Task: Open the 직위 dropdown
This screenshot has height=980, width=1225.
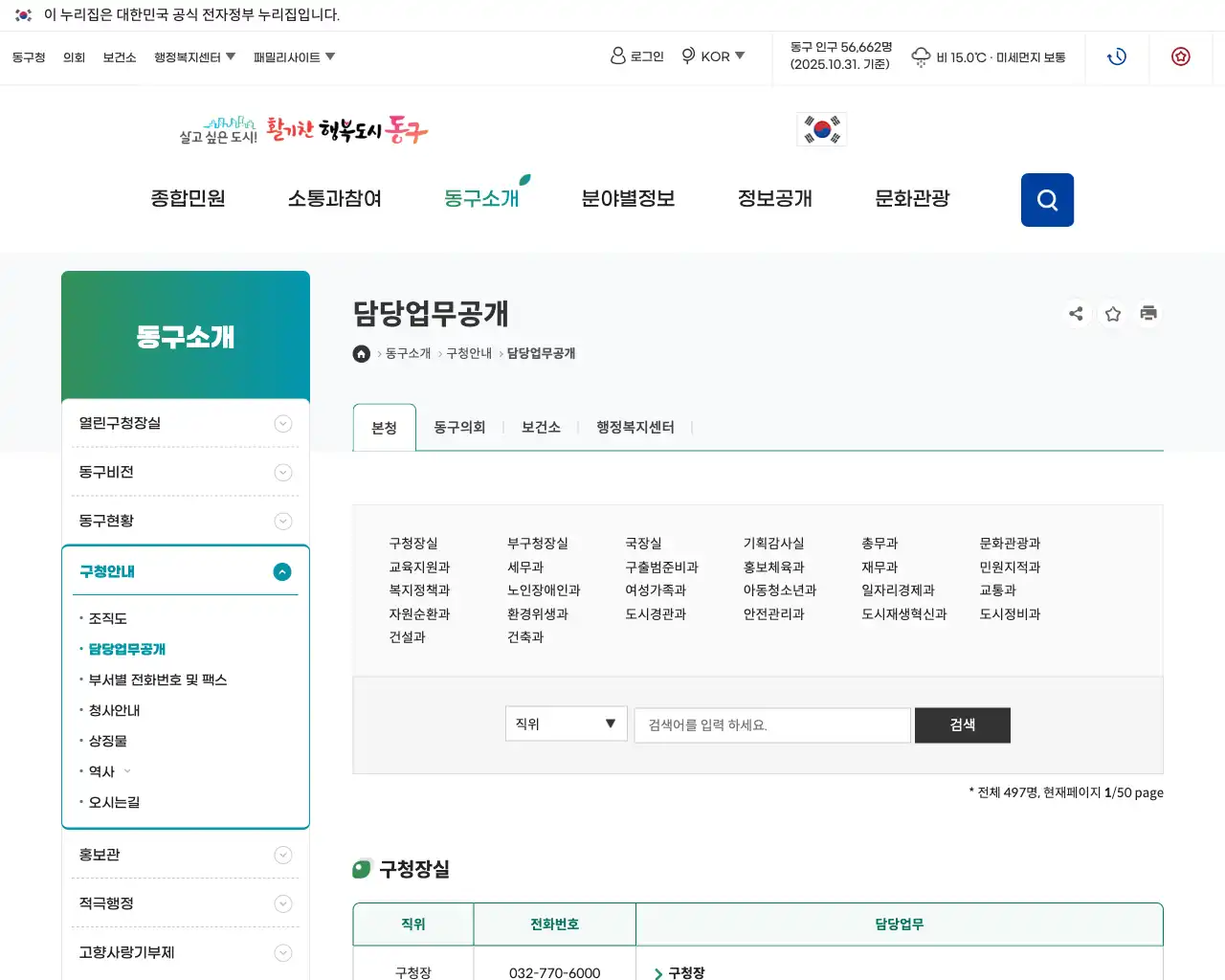Action: pos(566,724)
